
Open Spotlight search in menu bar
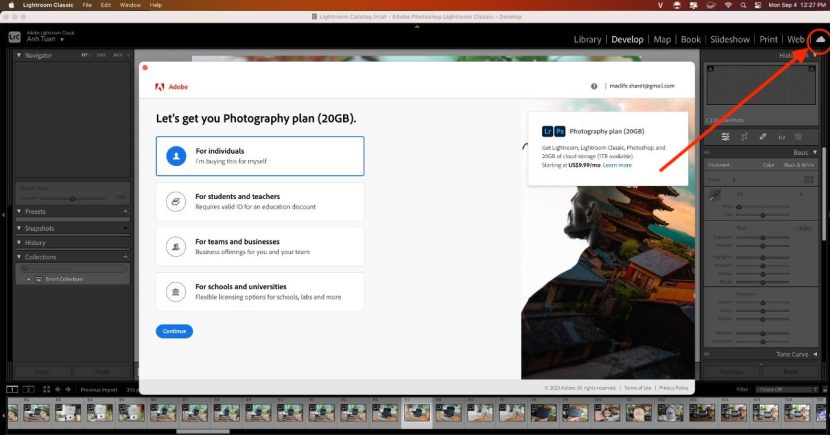(x=743, y=5)
